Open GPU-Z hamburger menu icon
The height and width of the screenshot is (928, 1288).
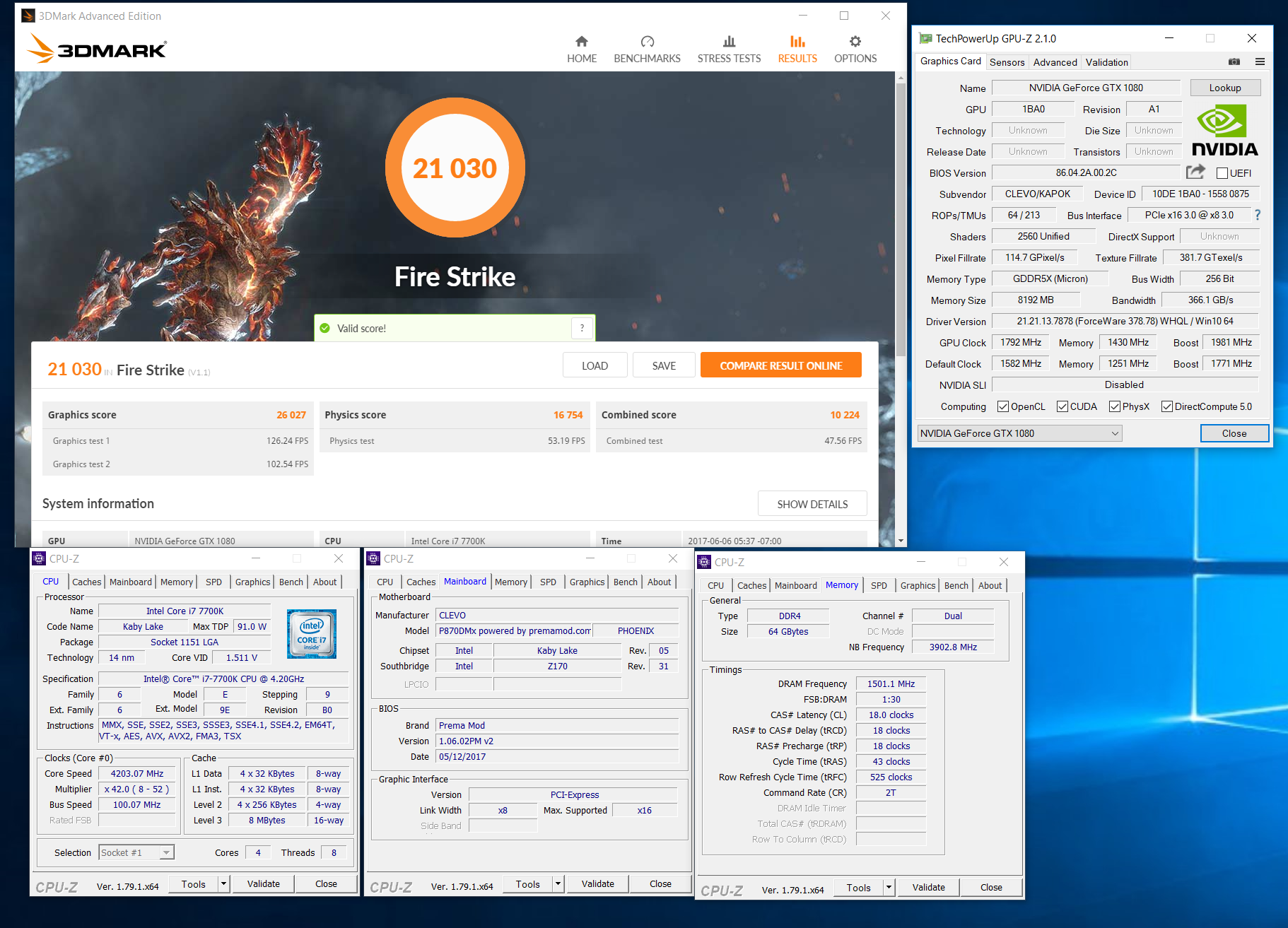click(1260, 62)
